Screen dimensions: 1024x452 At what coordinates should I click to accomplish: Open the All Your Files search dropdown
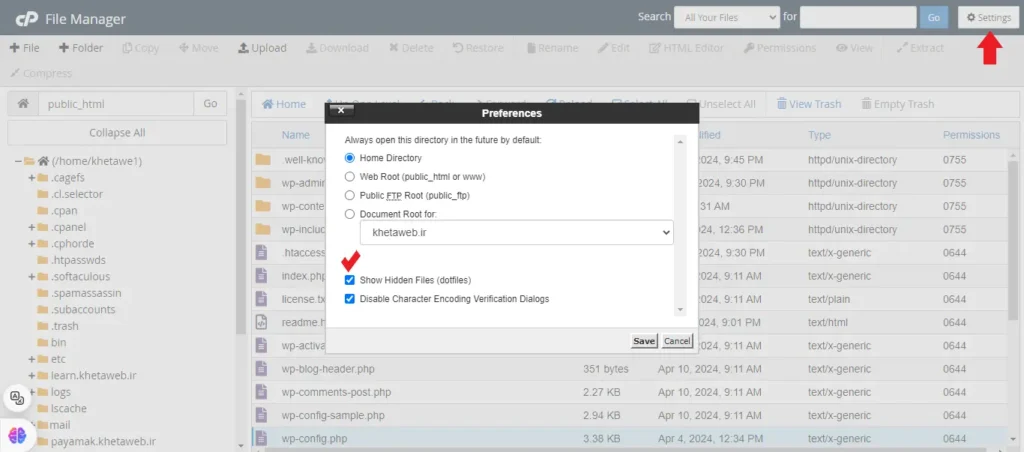pos(727,18)
